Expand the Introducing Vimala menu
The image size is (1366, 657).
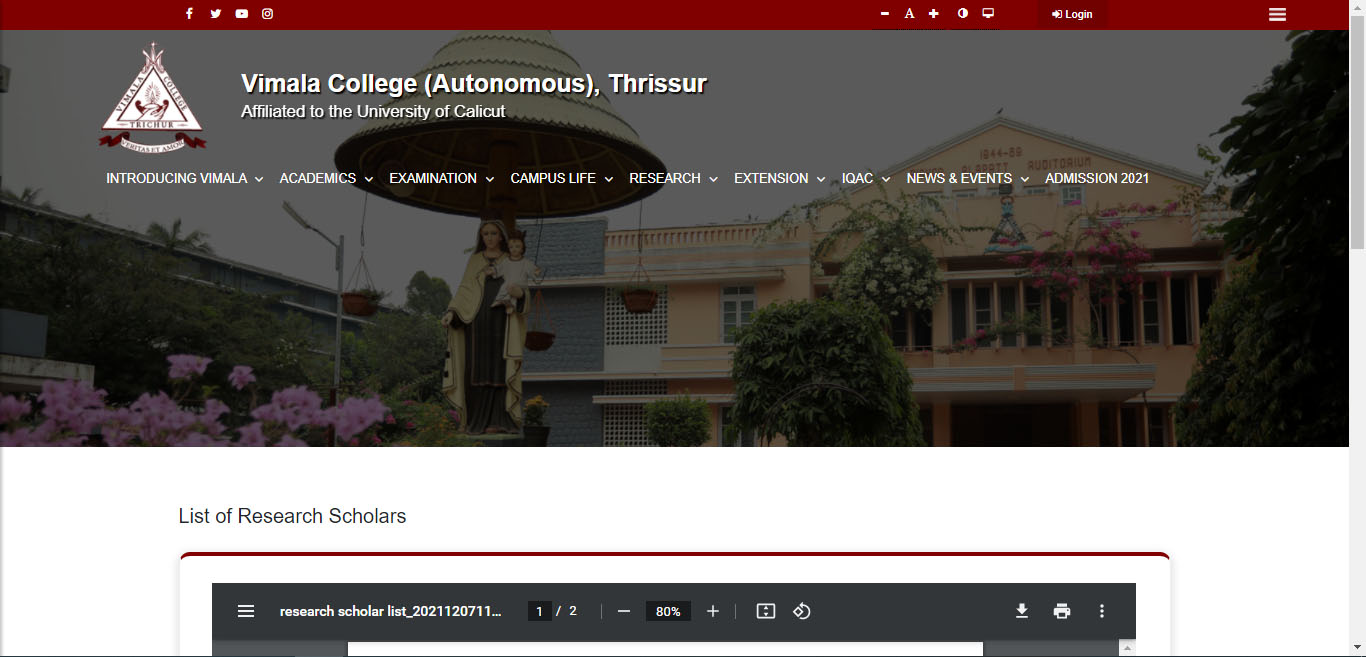[185, 178]
